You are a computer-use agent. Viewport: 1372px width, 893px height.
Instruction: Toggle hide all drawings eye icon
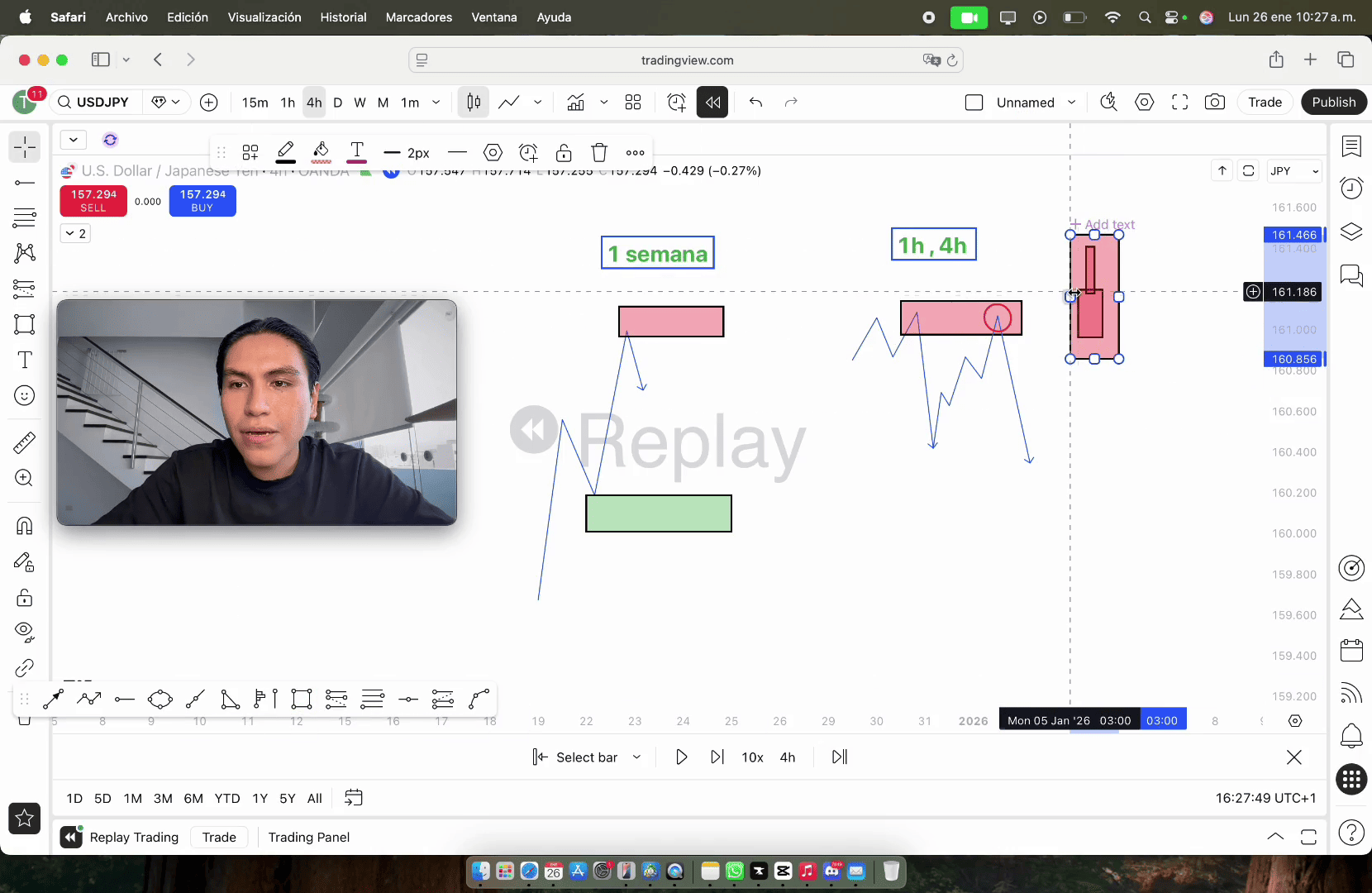[x=25, y=632]
